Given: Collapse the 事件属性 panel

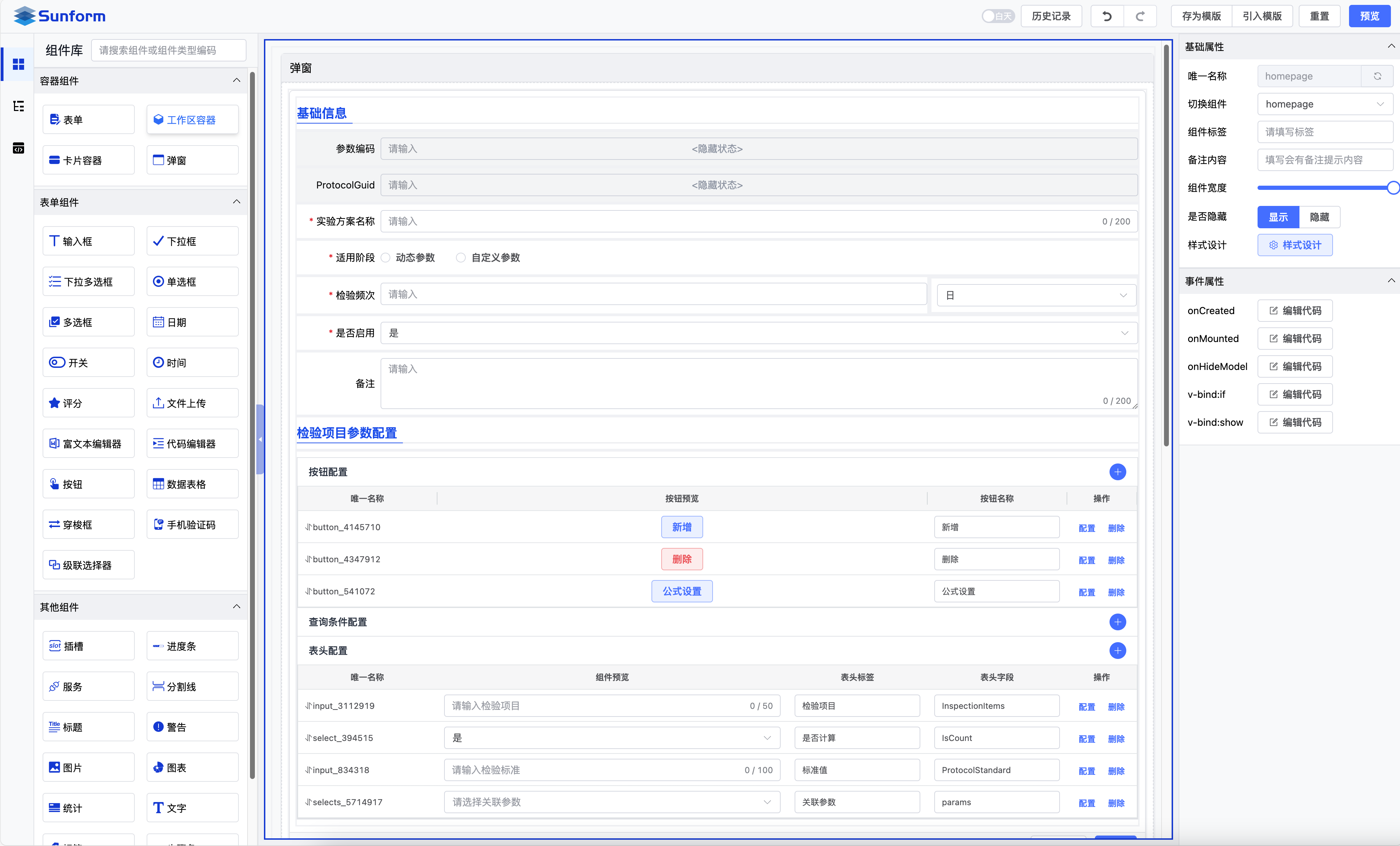Looking at the screenshot, I should tap(1391, 281).
